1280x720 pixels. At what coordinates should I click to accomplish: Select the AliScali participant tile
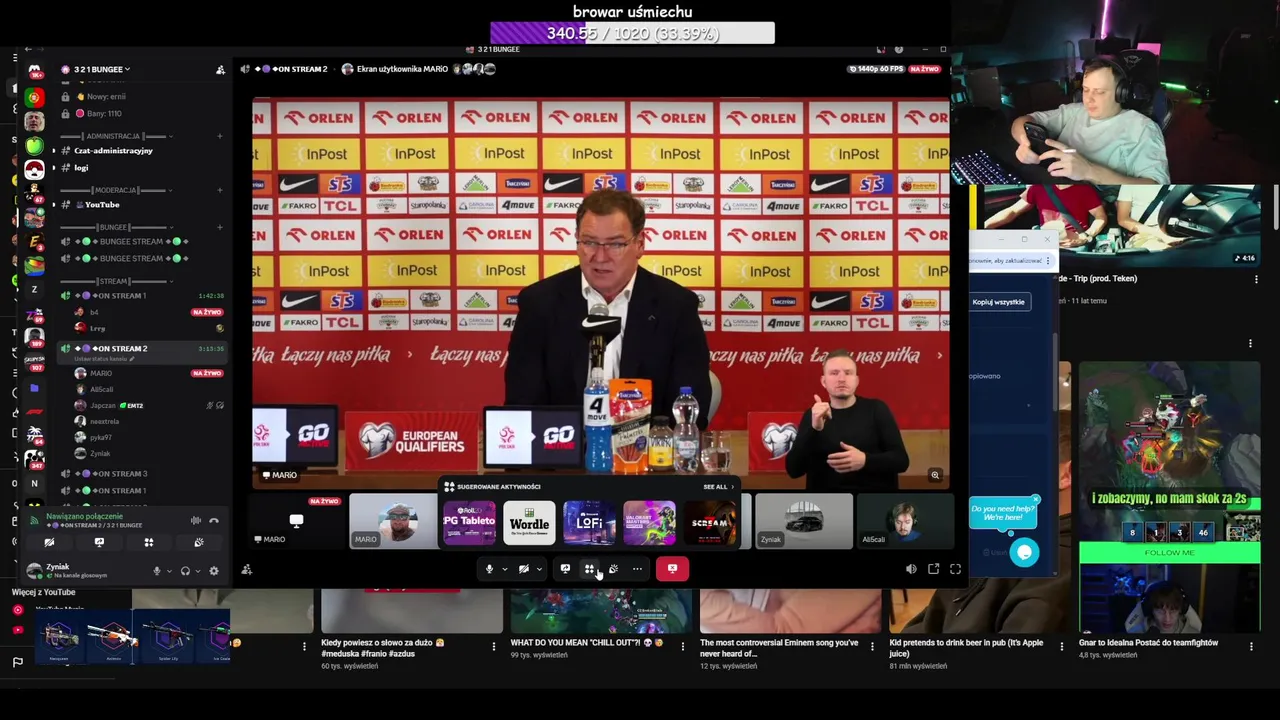pyautogui.click(x=904, y=521)
